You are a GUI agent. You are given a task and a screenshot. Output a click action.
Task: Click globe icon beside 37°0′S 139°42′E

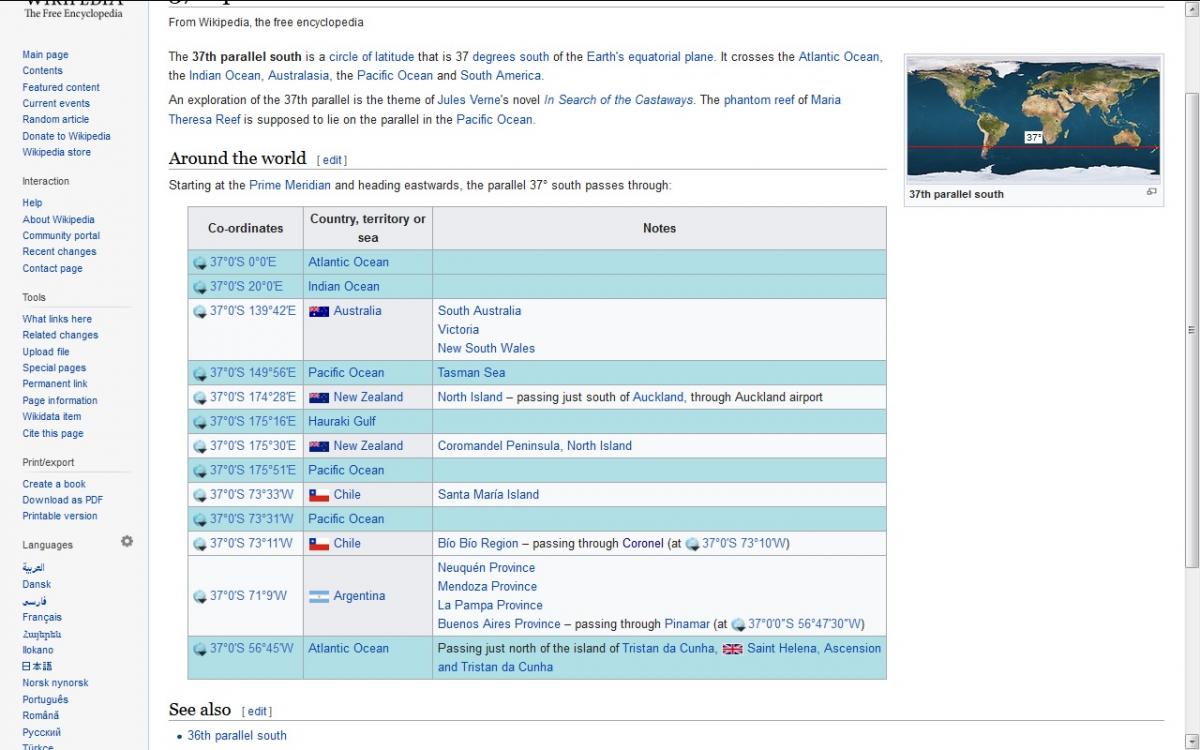pyautogui.click(x=200, y=312)
